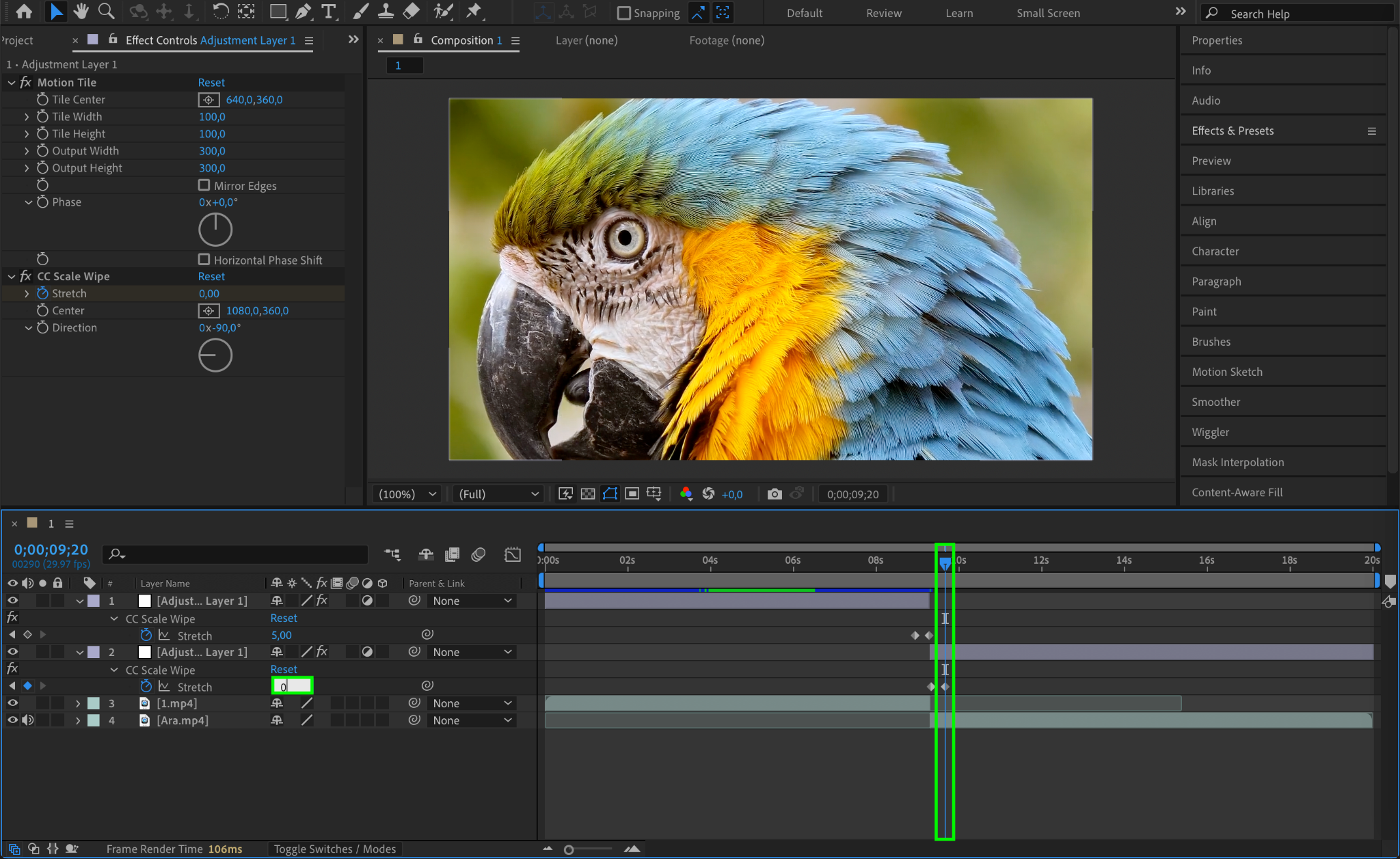Viewport: 1400px width, 859px height.
Task: Select the Type tool
Action: [x=329, y=12]
